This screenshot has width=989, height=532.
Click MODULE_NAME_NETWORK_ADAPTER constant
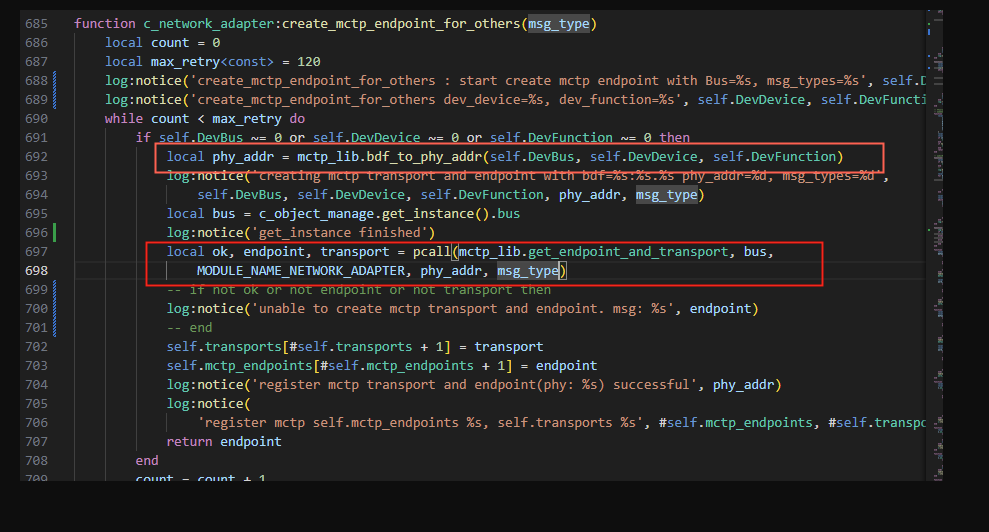tap(303, 271)
